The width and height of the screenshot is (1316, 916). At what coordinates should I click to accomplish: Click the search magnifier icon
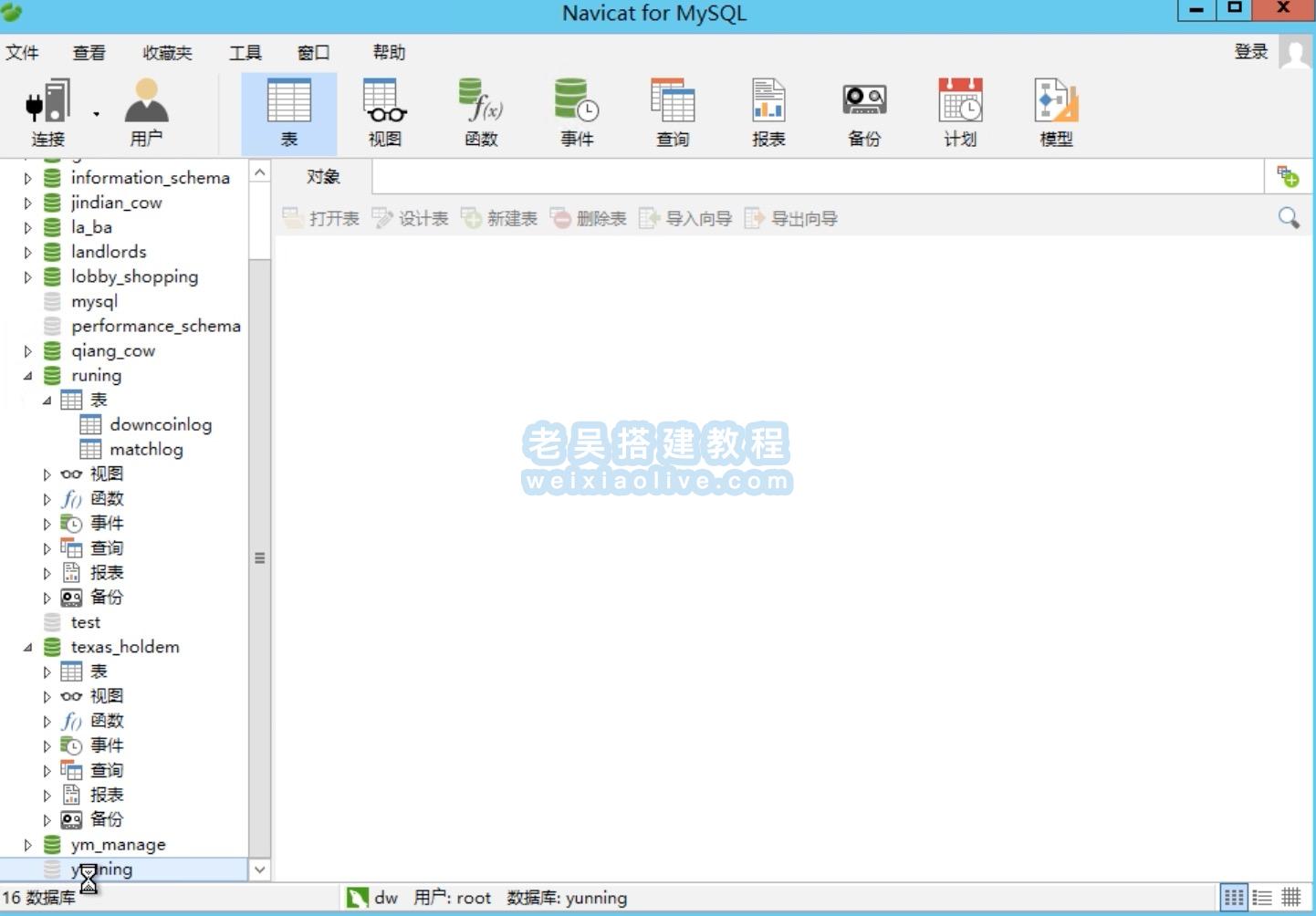pyautogui.click(x=1289, y=218)
